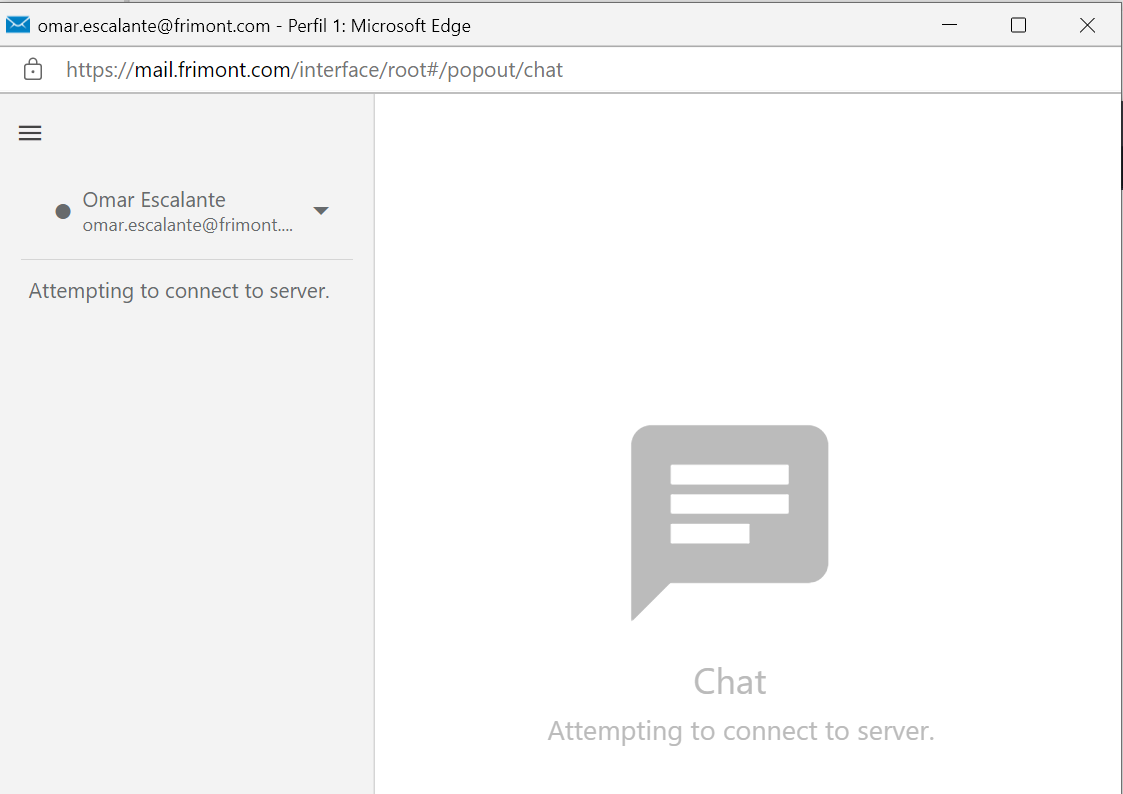Close the chat popout window
The width and height of the screenshot is (1123, 794).
point(1087,25)
